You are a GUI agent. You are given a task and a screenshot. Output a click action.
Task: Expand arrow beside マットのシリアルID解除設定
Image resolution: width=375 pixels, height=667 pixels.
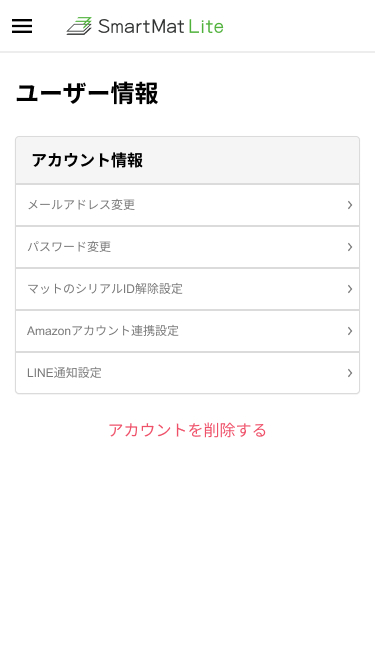(x=349, y=289)
